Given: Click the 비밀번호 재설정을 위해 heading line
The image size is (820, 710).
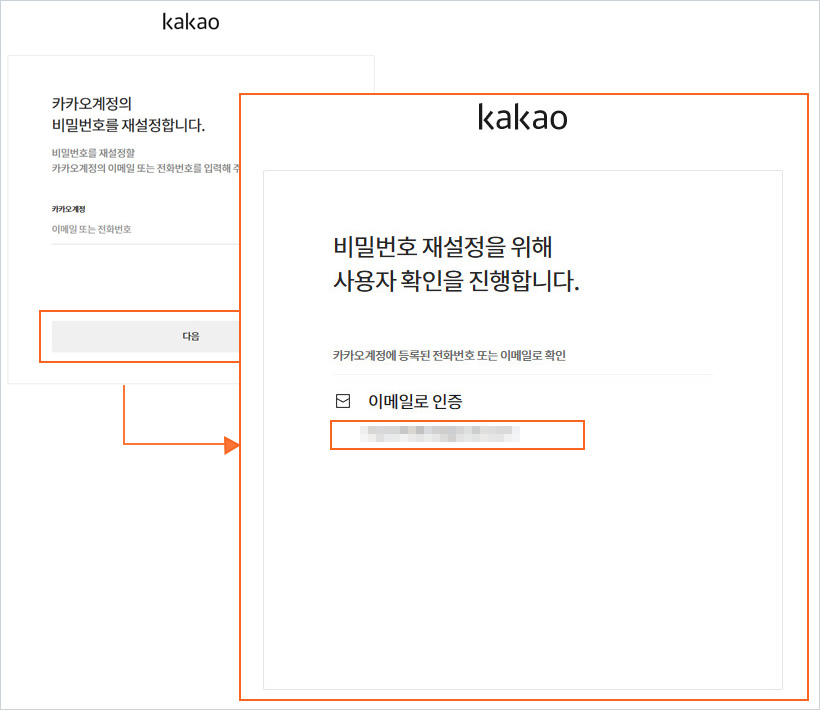Looking at the screenshot, I should tap(442, 247).
